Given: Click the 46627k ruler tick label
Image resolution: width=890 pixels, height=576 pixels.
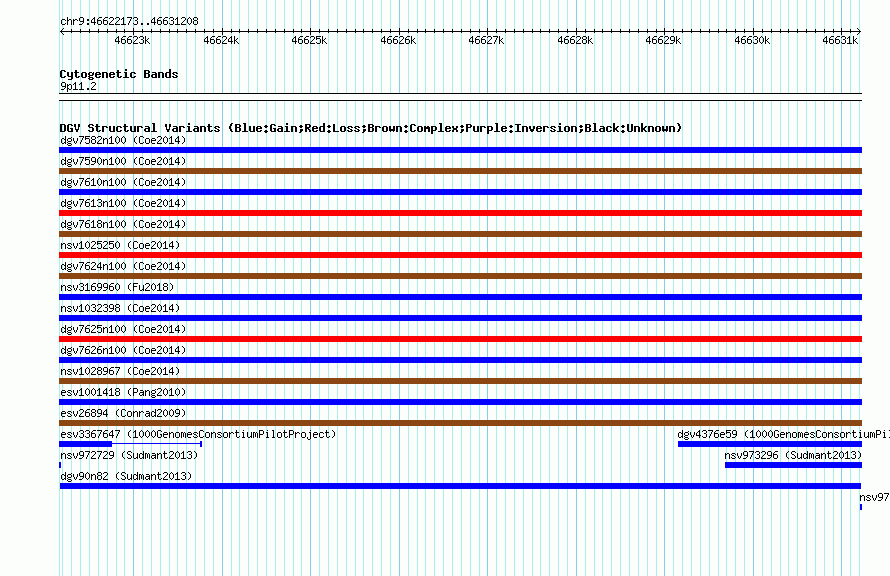Looking at the screenshot, I should [x=486, y=40].
